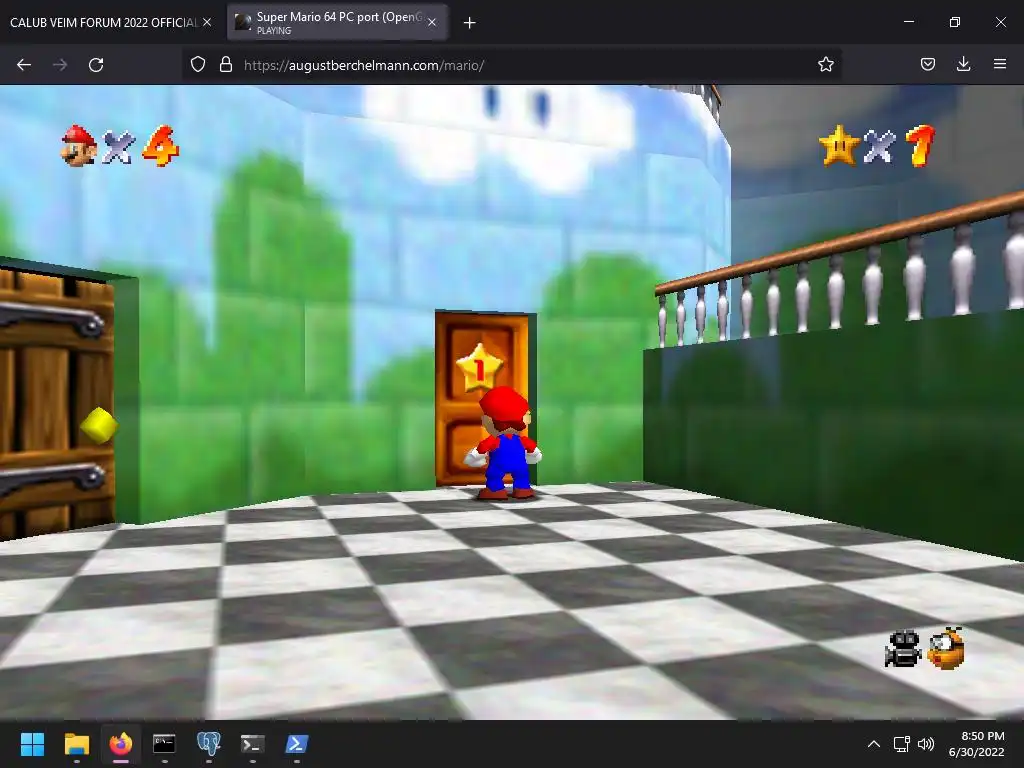
Task: Close the CALUB VEIM FORUM tab
Action: (x=207, y=22)
